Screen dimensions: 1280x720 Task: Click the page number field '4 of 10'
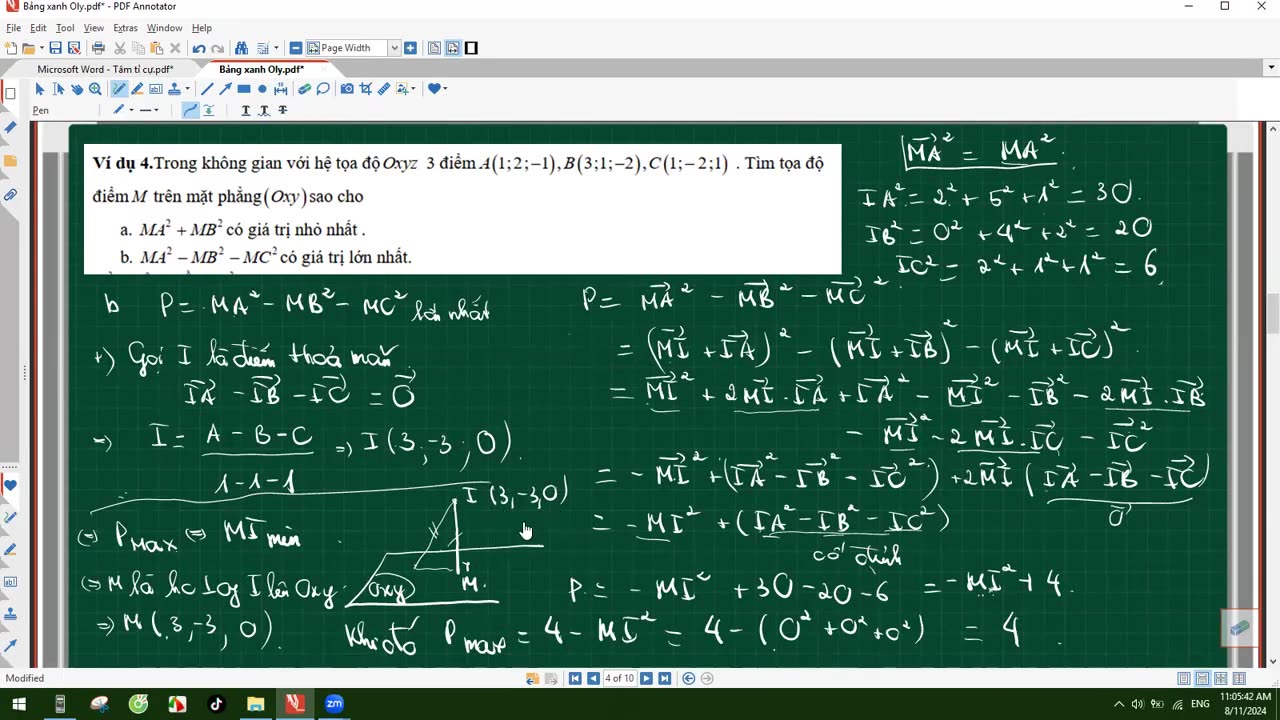tap(619, 678)
